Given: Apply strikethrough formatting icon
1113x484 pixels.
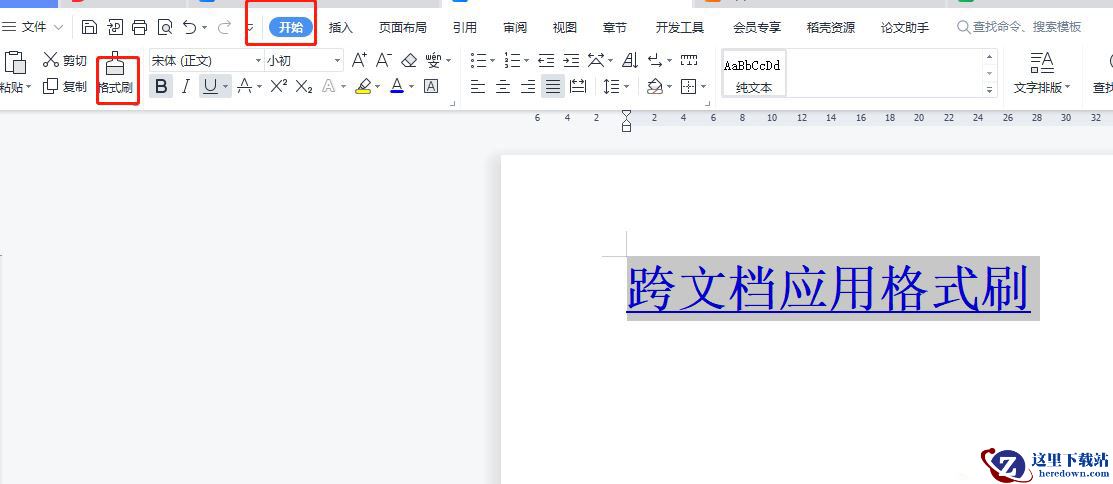Looking at the screenshot, I should click(x=244, y=87).
